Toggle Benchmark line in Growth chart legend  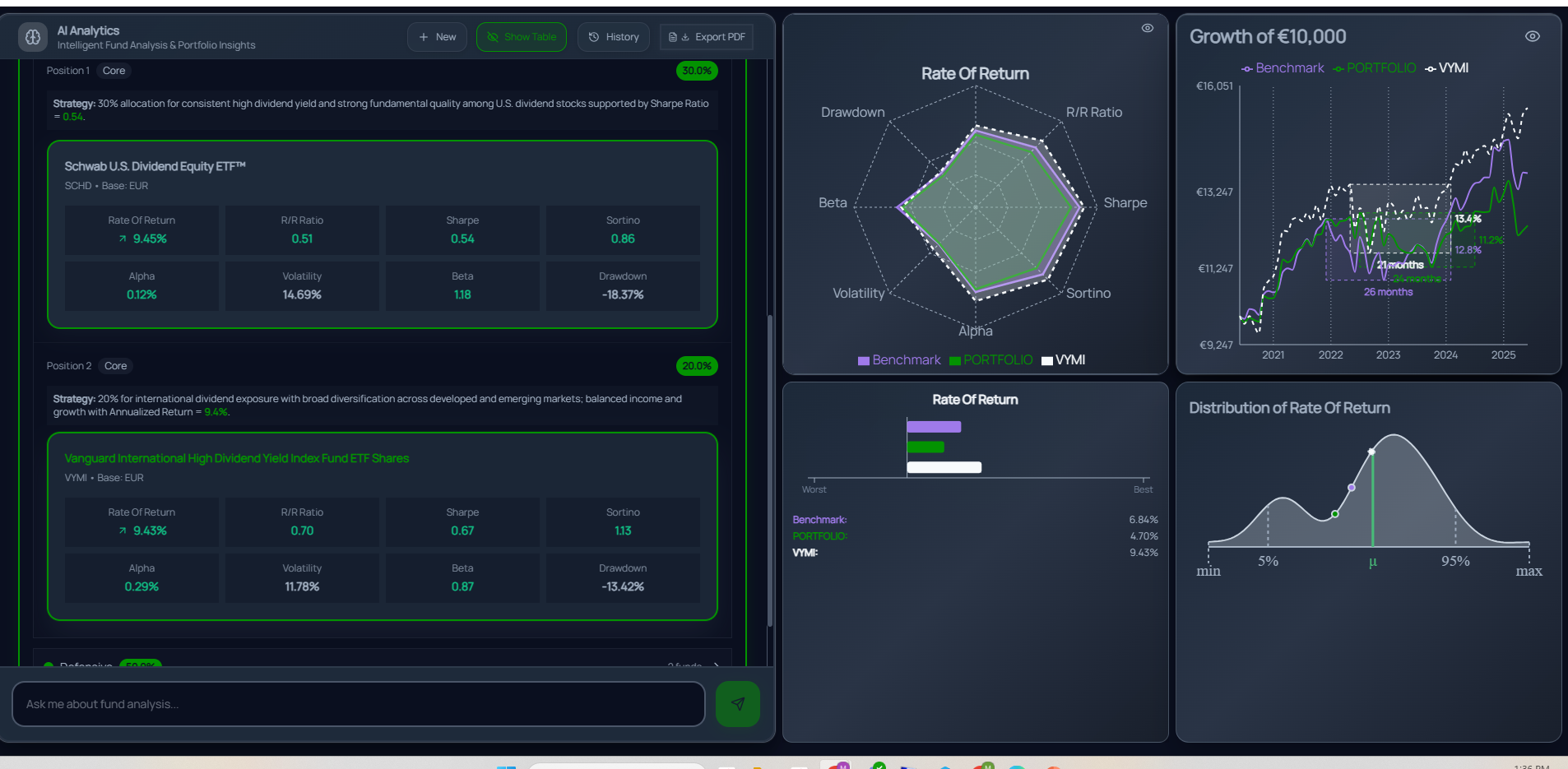click(1283, 68)
